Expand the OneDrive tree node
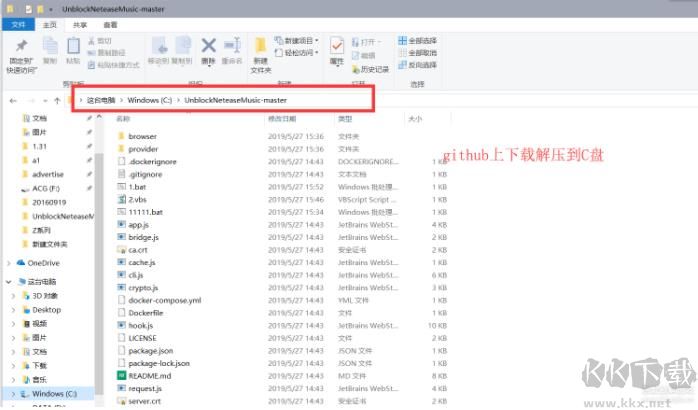Image resolution: width=698 pixels, height=410 pixels. (x=11, y=262)
